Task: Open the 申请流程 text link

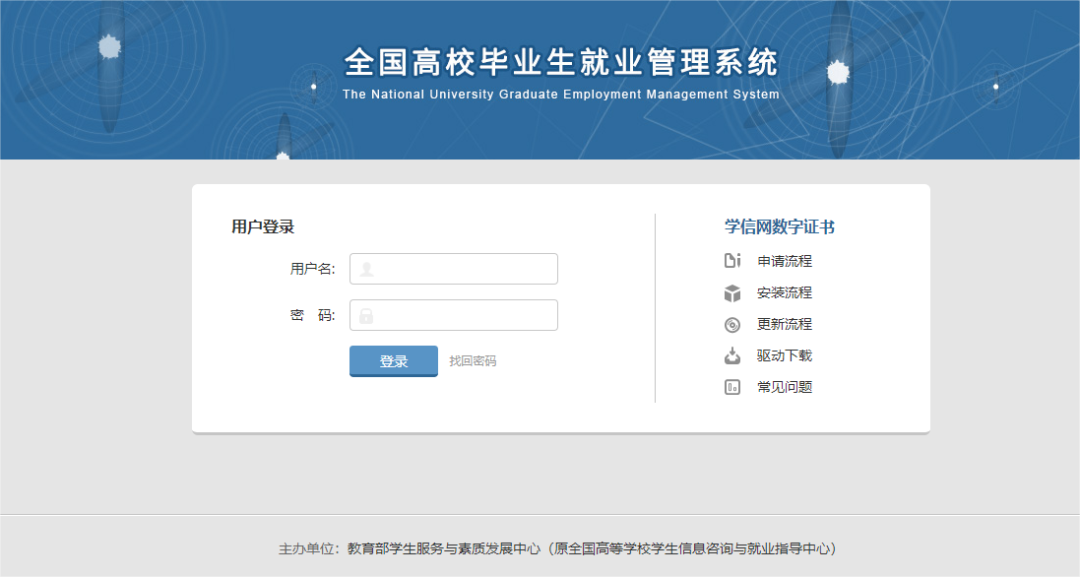Action: pyautogui.click(x=785, y=261)
